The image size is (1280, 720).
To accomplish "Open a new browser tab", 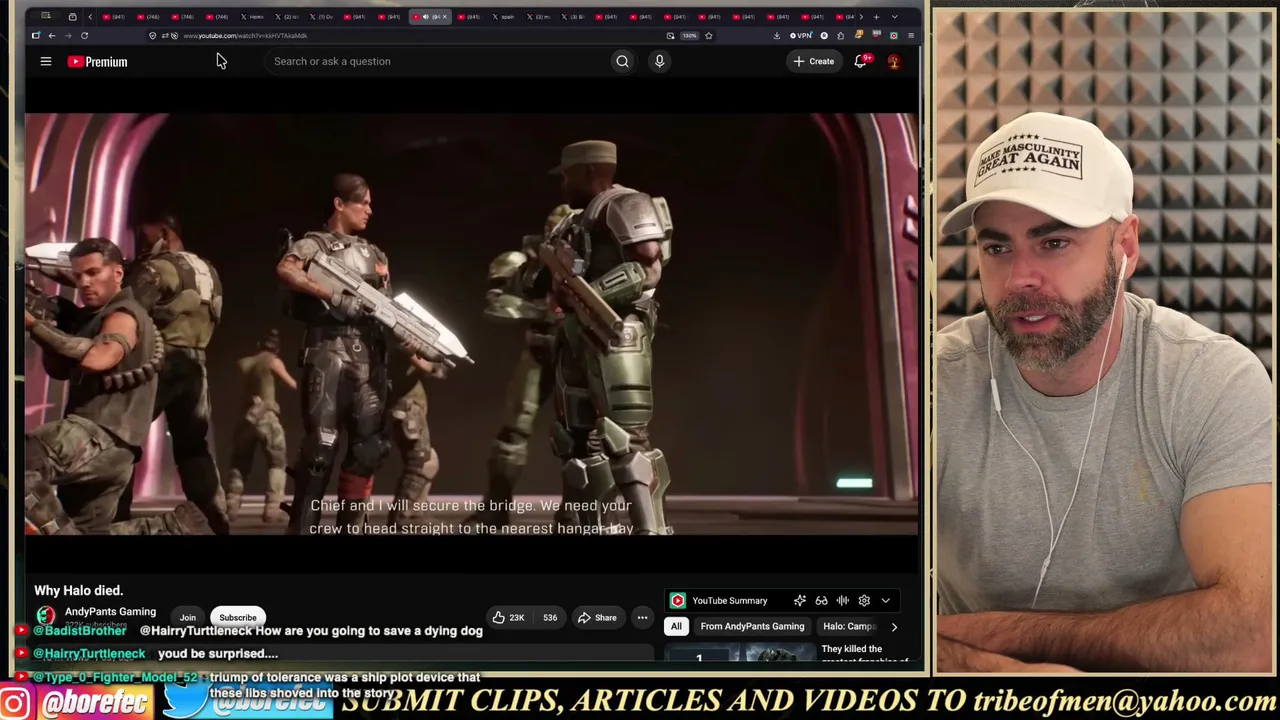I will click(876, 17).
